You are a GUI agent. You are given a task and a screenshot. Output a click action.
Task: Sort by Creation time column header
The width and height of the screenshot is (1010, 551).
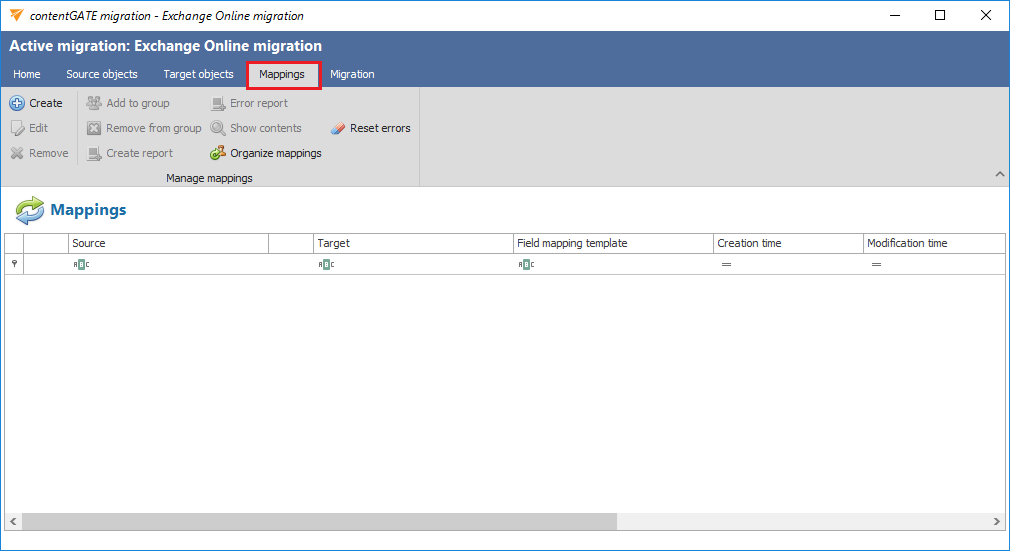point(787,243)
